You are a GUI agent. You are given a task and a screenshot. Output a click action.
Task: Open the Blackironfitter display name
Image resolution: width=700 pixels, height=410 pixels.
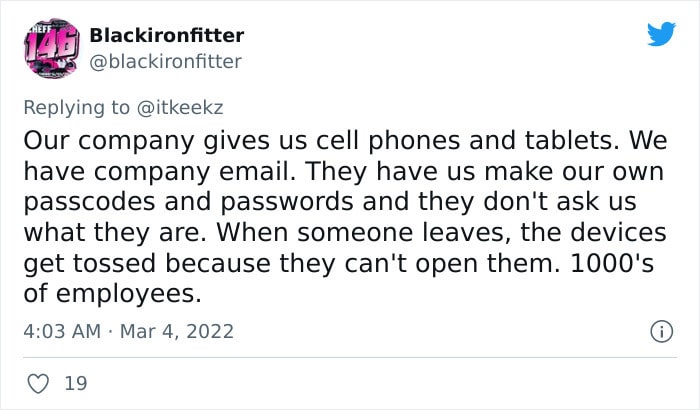point(167,35)
